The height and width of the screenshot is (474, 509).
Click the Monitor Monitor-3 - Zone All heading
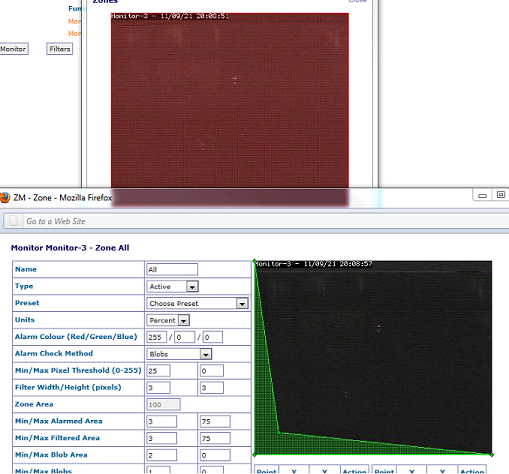pos(70,248)
